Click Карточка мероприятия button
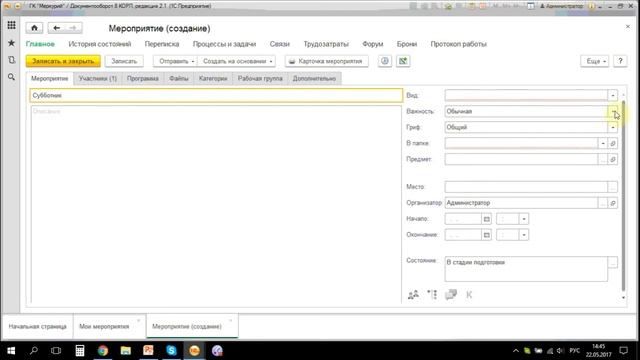Image resolution: width=640 pixels, height=360 pixels. point(327,61)
